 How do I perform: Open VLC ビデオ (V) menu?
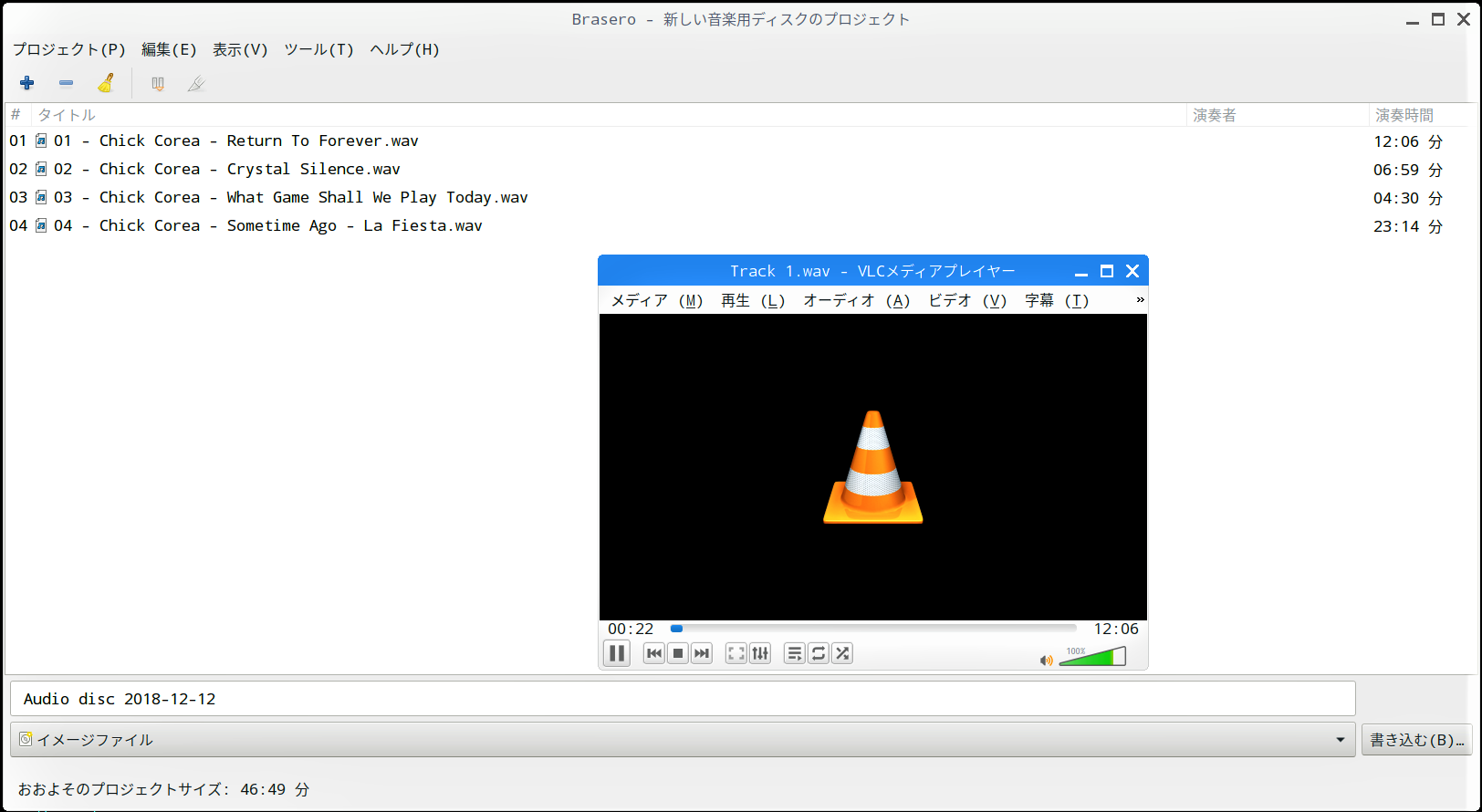(968, 300)
